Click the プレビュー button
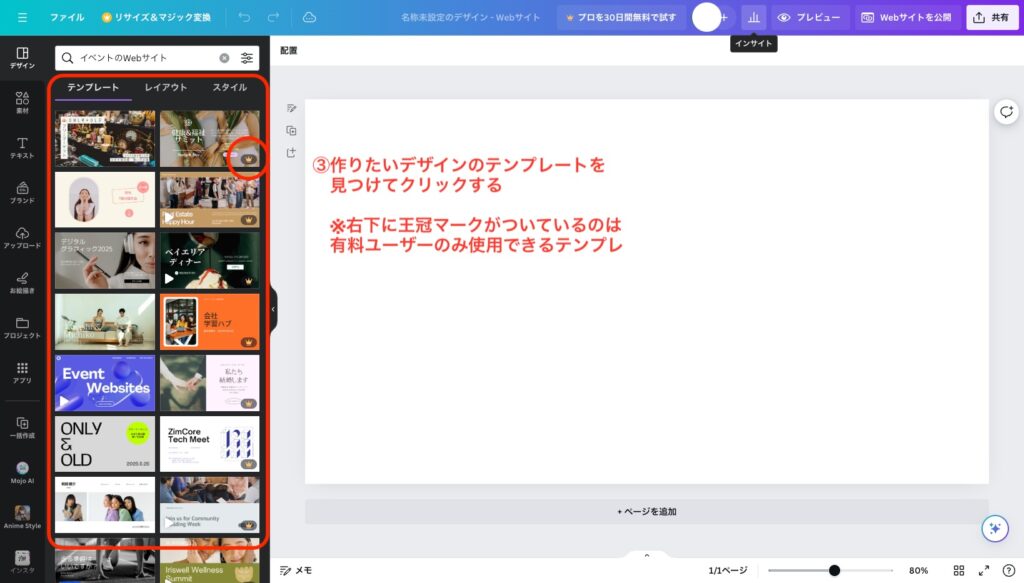 (x=810, y=18)
